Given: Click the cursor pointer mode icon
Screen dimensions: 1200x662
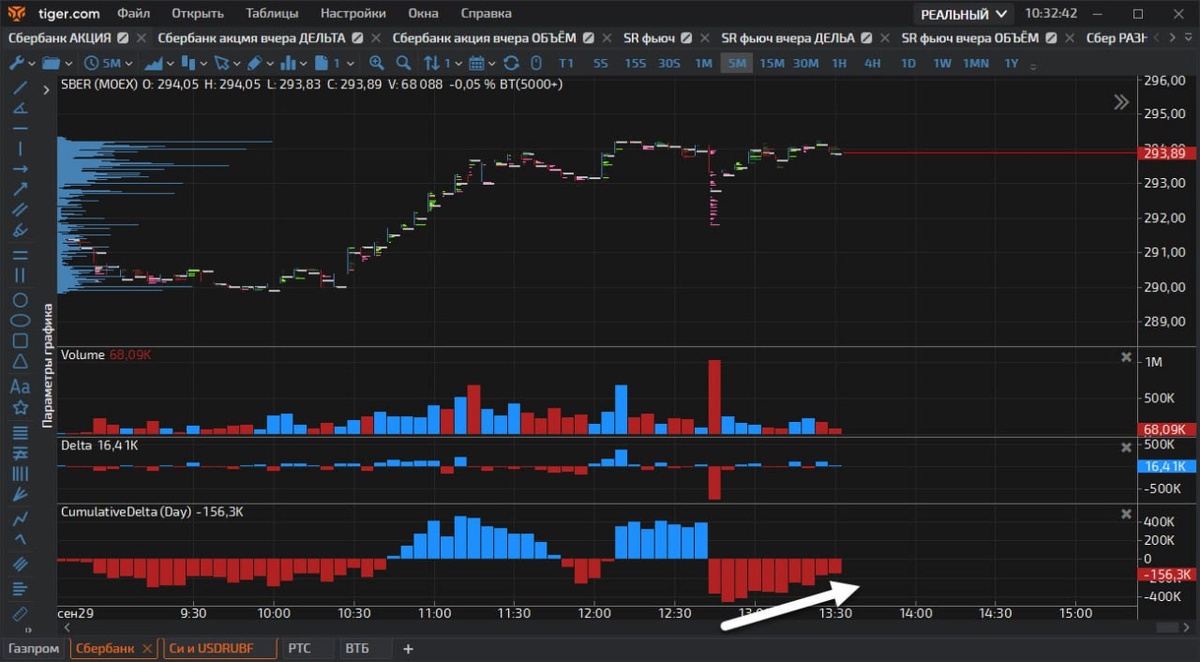Looking at the screenshot, I should 220,63.
